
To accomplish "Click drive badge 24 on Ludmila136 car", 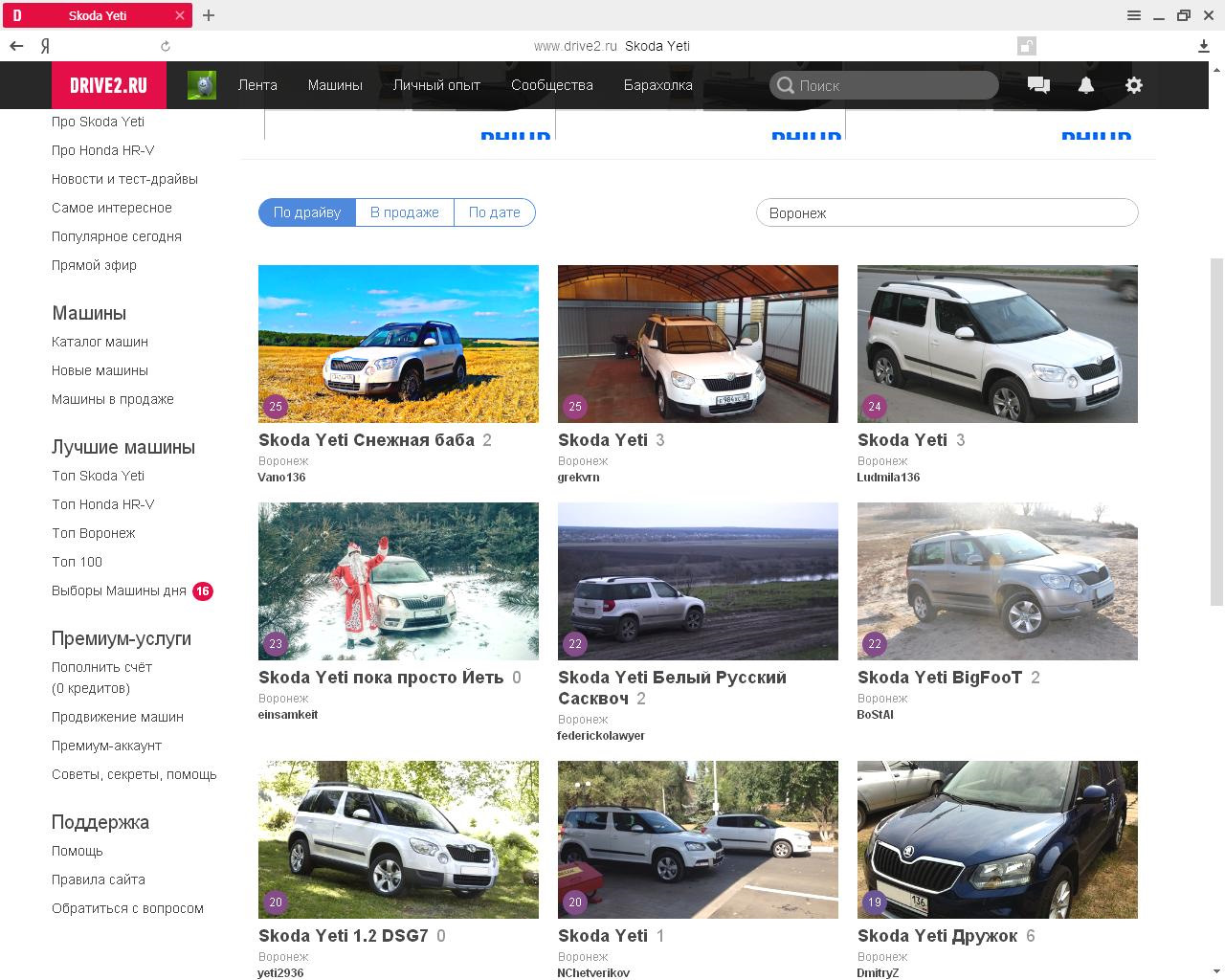I will point(875,407).
